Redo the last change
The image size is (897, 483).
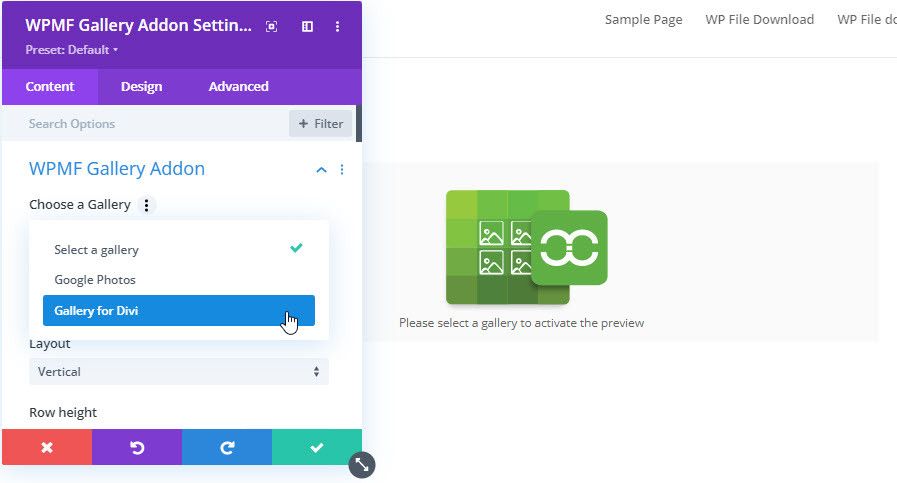[227, 447]
